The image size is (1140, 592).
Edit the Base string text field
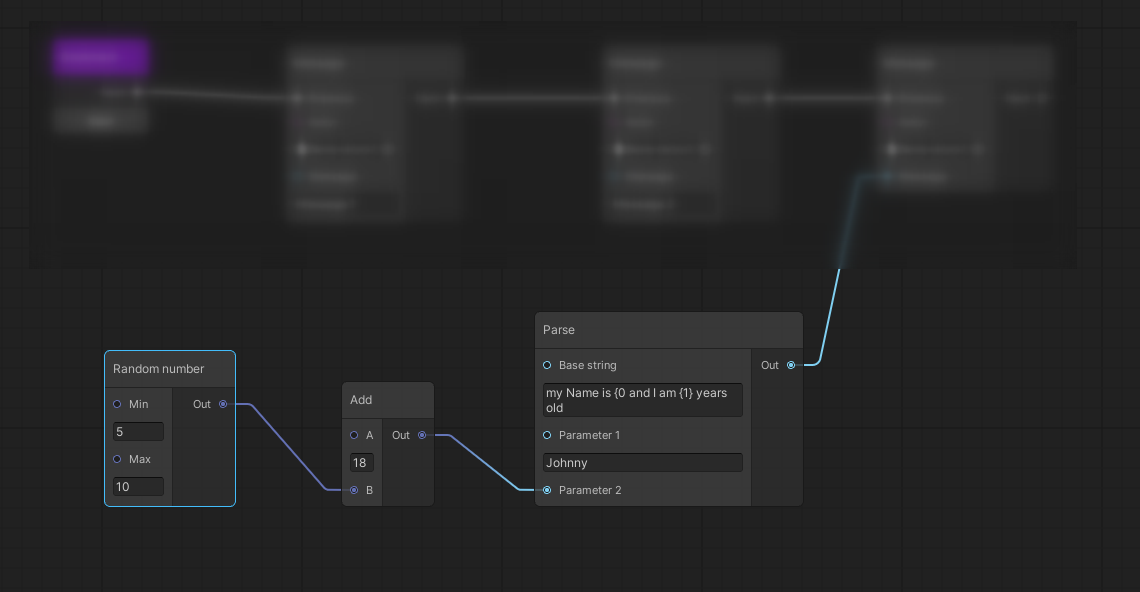tap(643, 400)
